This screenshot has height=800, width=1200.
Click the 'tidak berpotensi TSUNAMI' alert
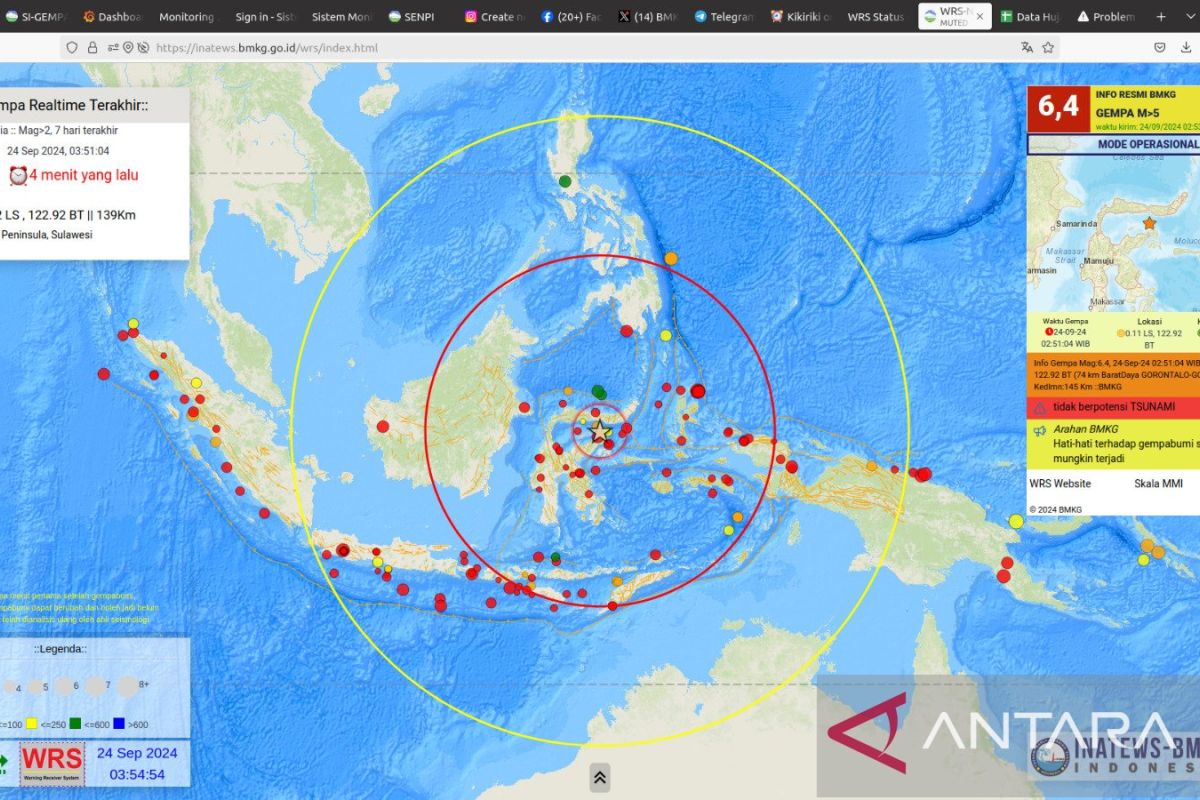(x=1113, y=407)
